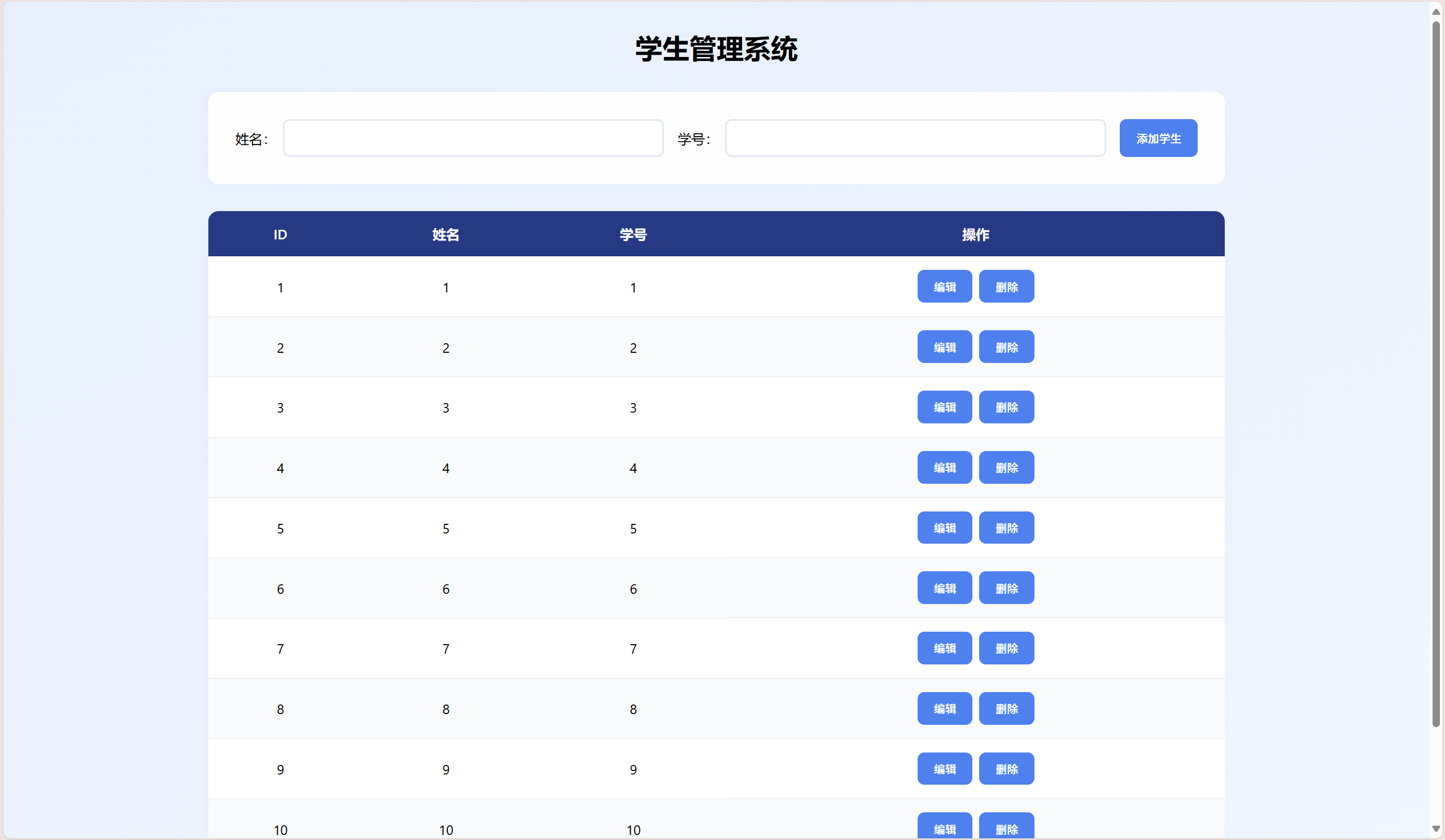This screenshot has width=1445, height=840.
Task: Click the scrollbar down arrow
Action: click(x=1436, y=829)
